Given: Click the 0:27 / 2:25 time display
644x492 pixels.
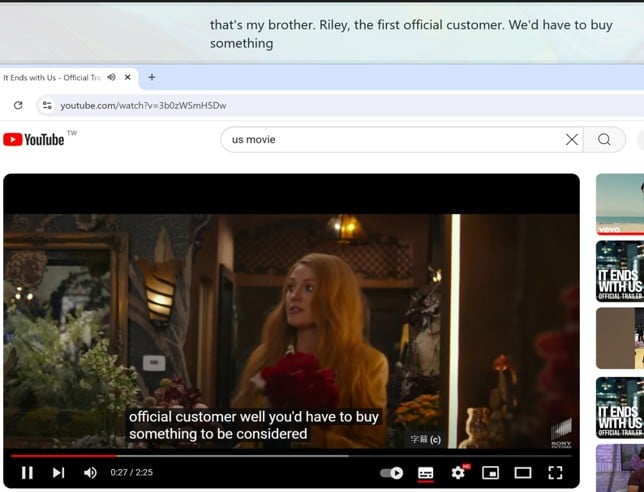Looking at the screenshot, I should pos(131,472).
